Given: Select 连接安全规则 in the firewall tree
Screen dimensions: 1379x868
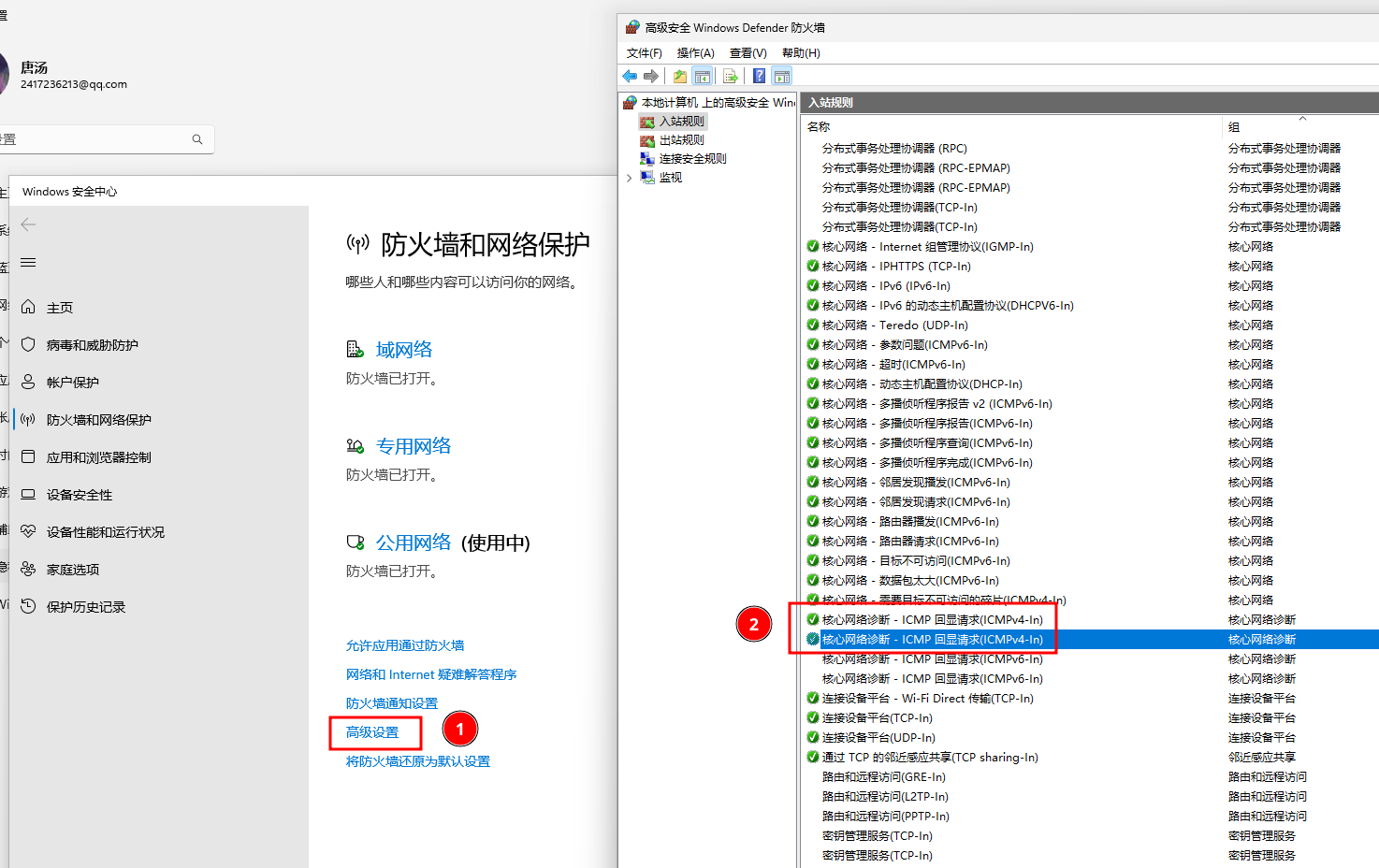Looking at the screenshot, I should click(x=692, y=159).
